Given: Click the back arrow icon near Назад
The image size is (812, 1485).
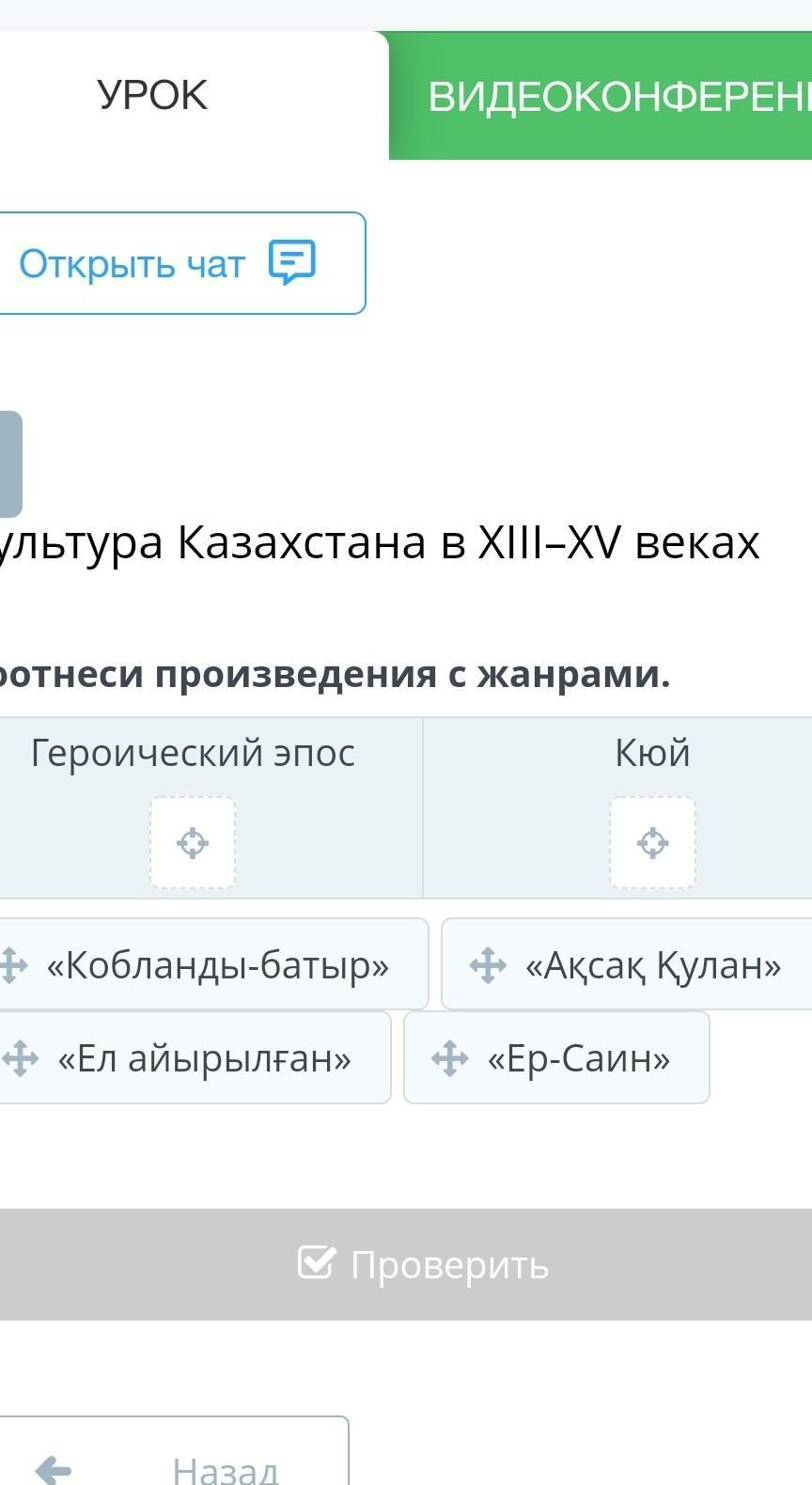Looking at the screenshot, I should click(53, 1468).
